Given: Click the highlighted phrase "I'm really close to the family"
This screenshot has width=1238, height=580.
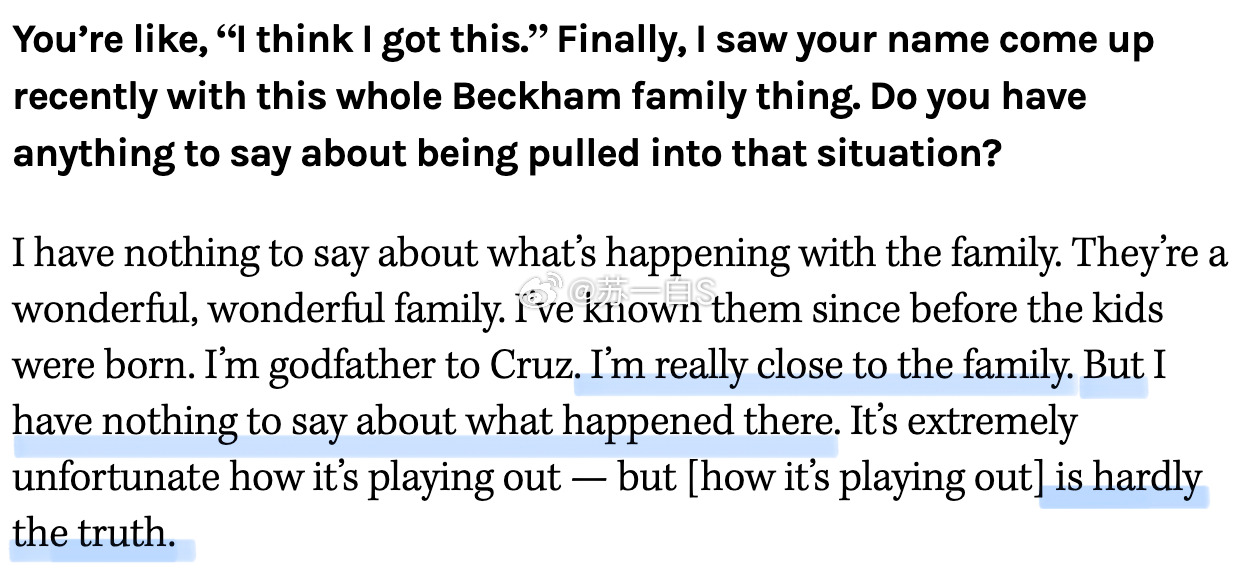Looking at the screenshot, I should click(x=830, y=367).
